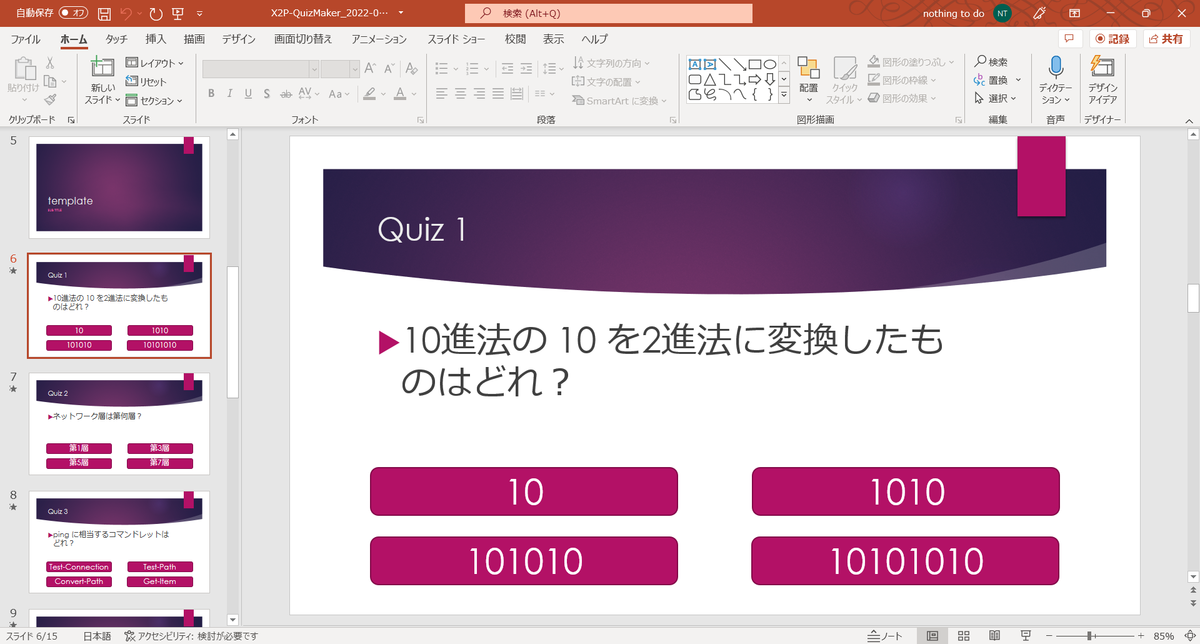Click the 共有 (Share) button
1200x644 pixels.
pyautogui.click(x=1168, y=39)
